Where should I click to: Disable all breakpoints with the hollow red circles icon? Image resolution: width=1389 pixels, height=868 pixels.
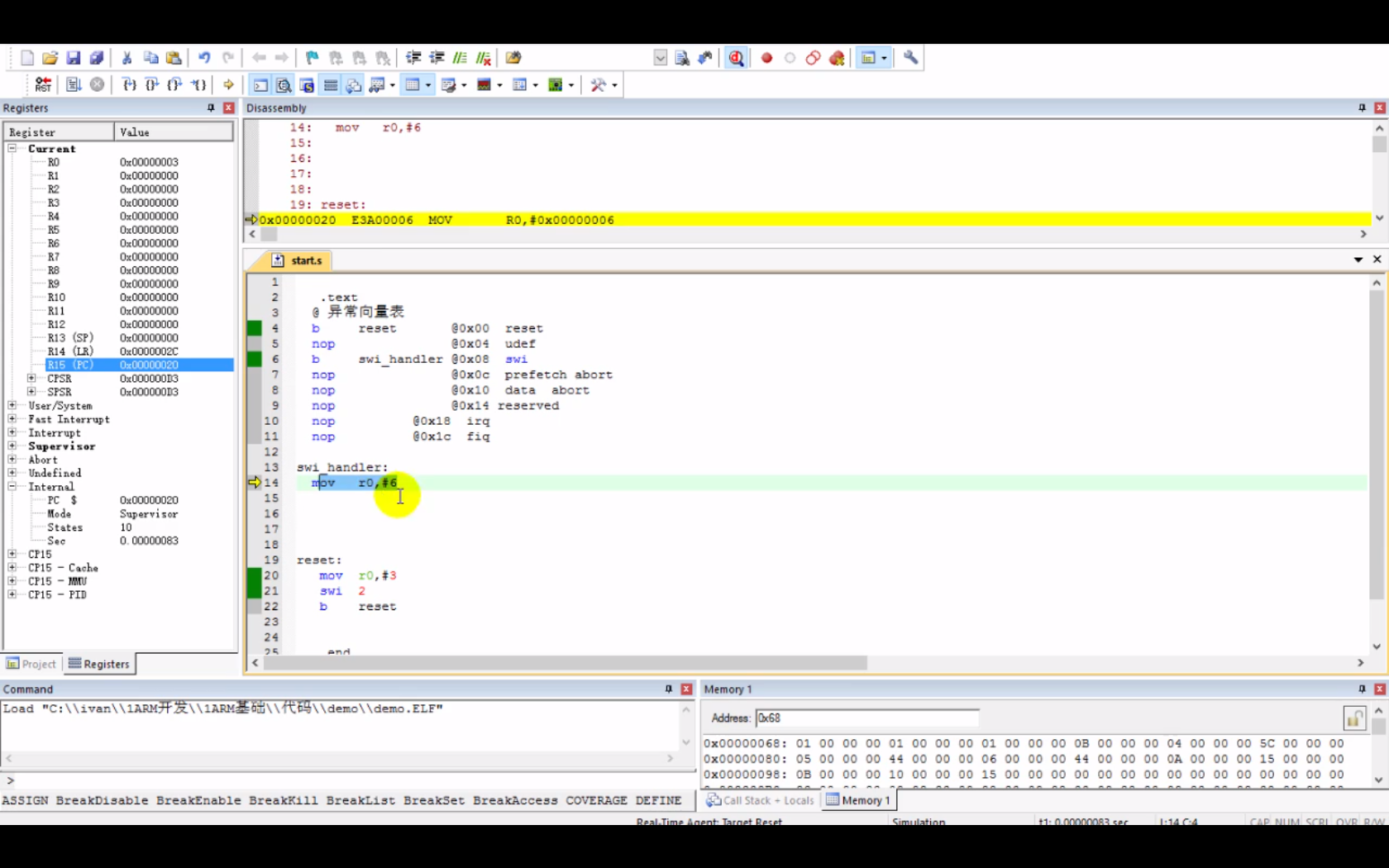pos(814,58)
